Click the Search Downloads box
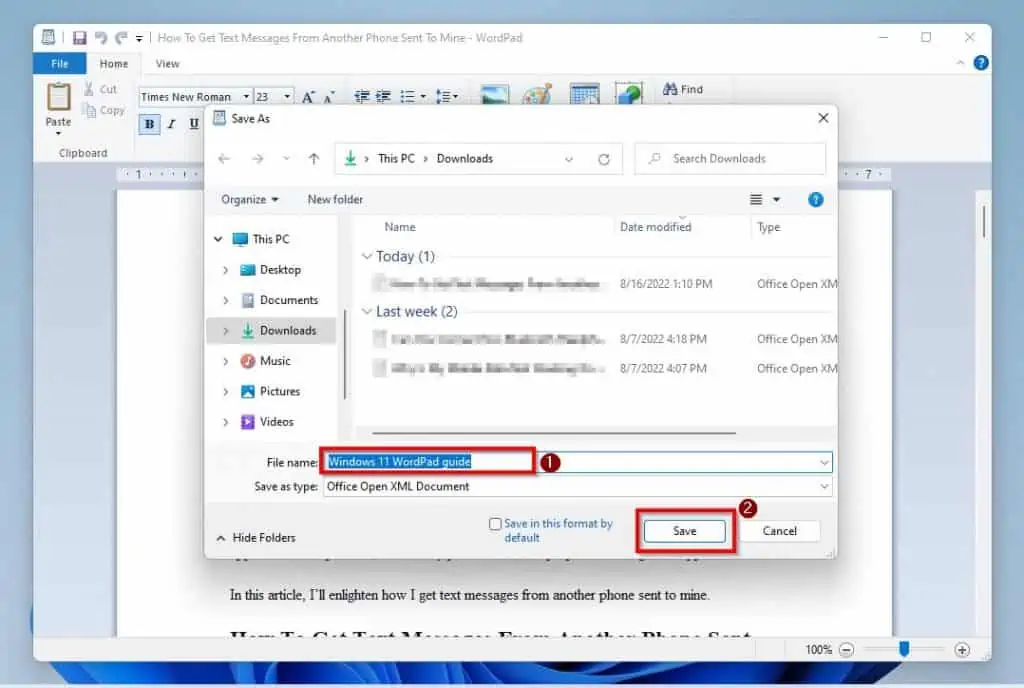The image size is (1024, 688). (730, 159)
